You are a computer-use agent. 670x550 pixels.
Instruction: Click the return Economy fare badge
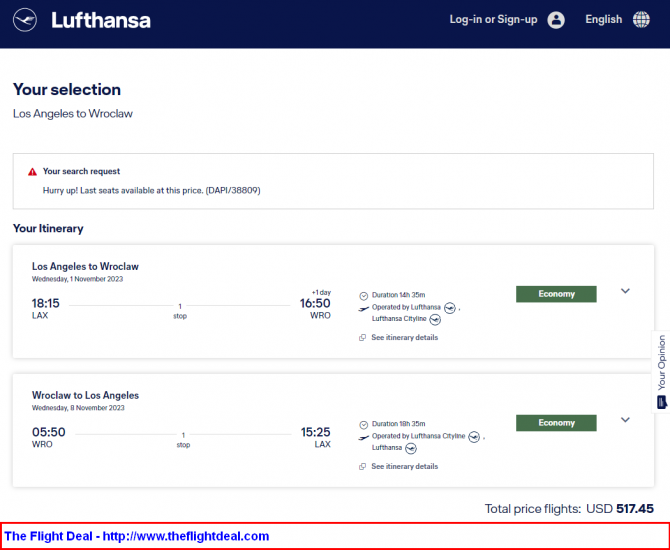tap(556, 423)
